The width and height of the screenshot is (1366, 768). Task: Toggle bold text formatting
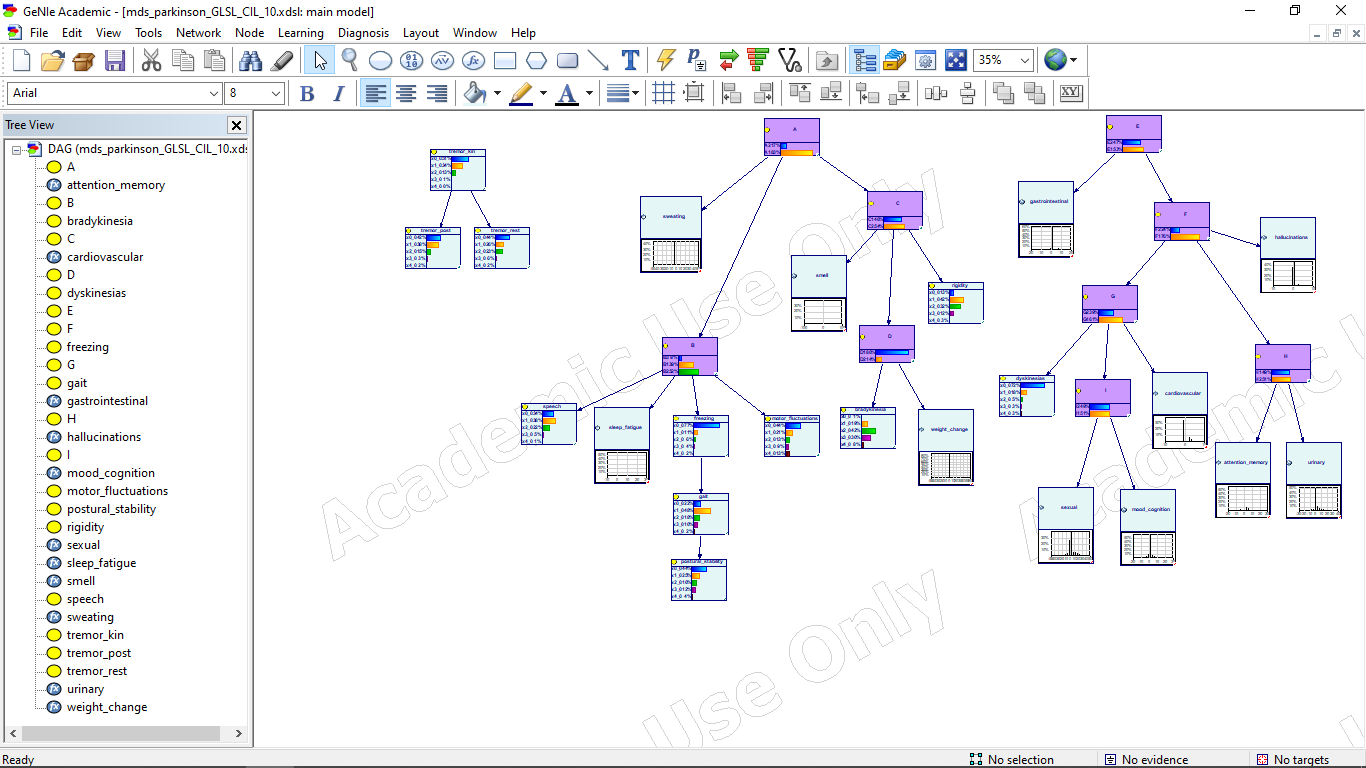point(307,93)
